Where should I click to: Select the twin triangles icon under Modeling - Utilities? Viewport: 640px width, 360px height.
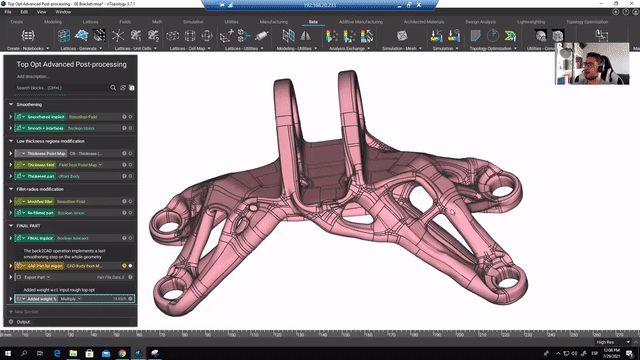click(305, 36)
